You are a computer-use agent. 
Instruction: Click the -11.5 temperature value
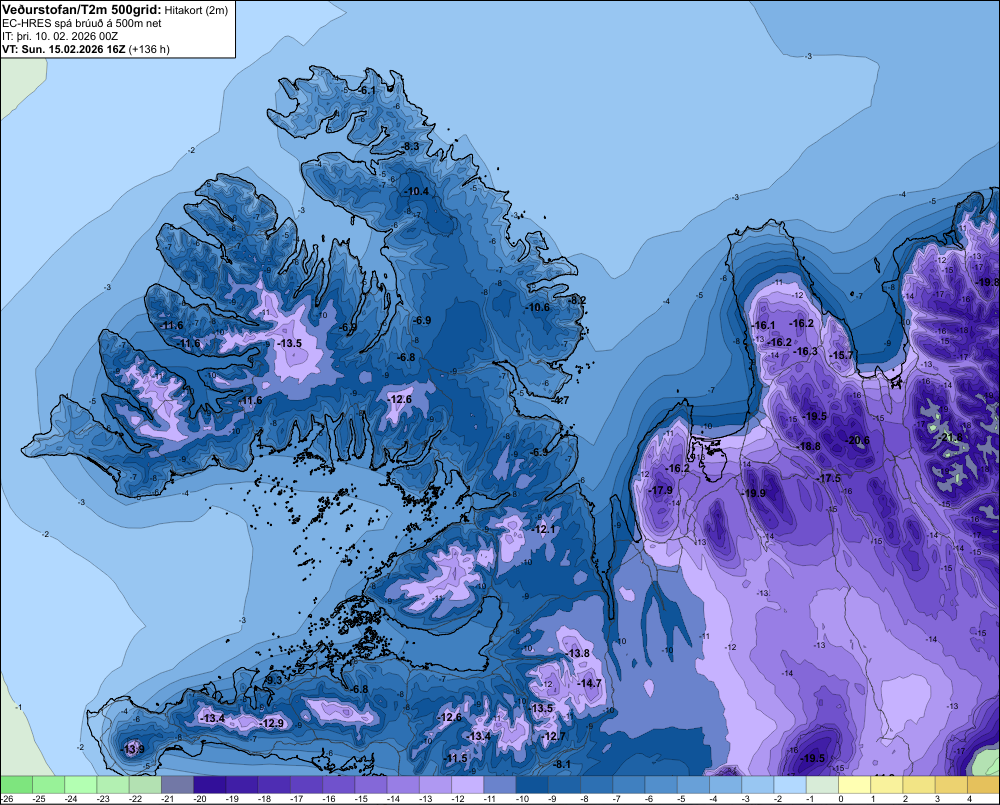[x=455, y=758]
